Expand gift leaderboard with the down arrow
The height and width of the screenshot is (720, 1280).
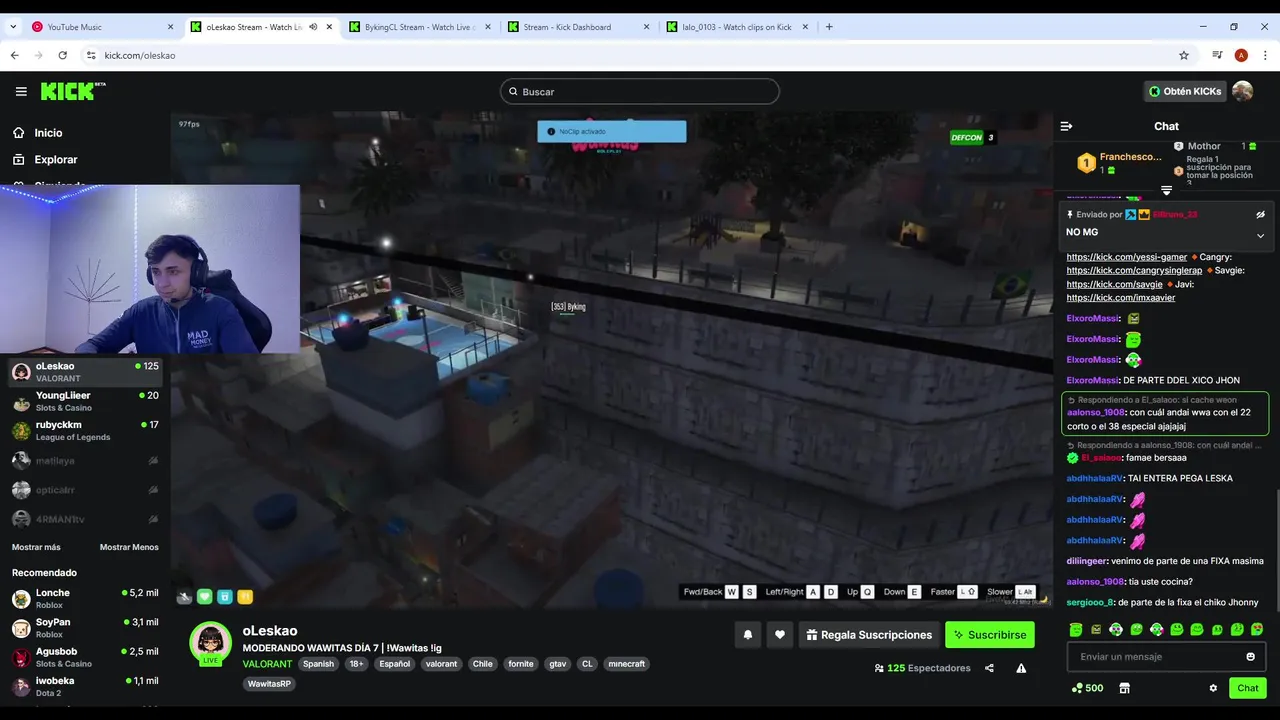click(x=1166, y=190)
